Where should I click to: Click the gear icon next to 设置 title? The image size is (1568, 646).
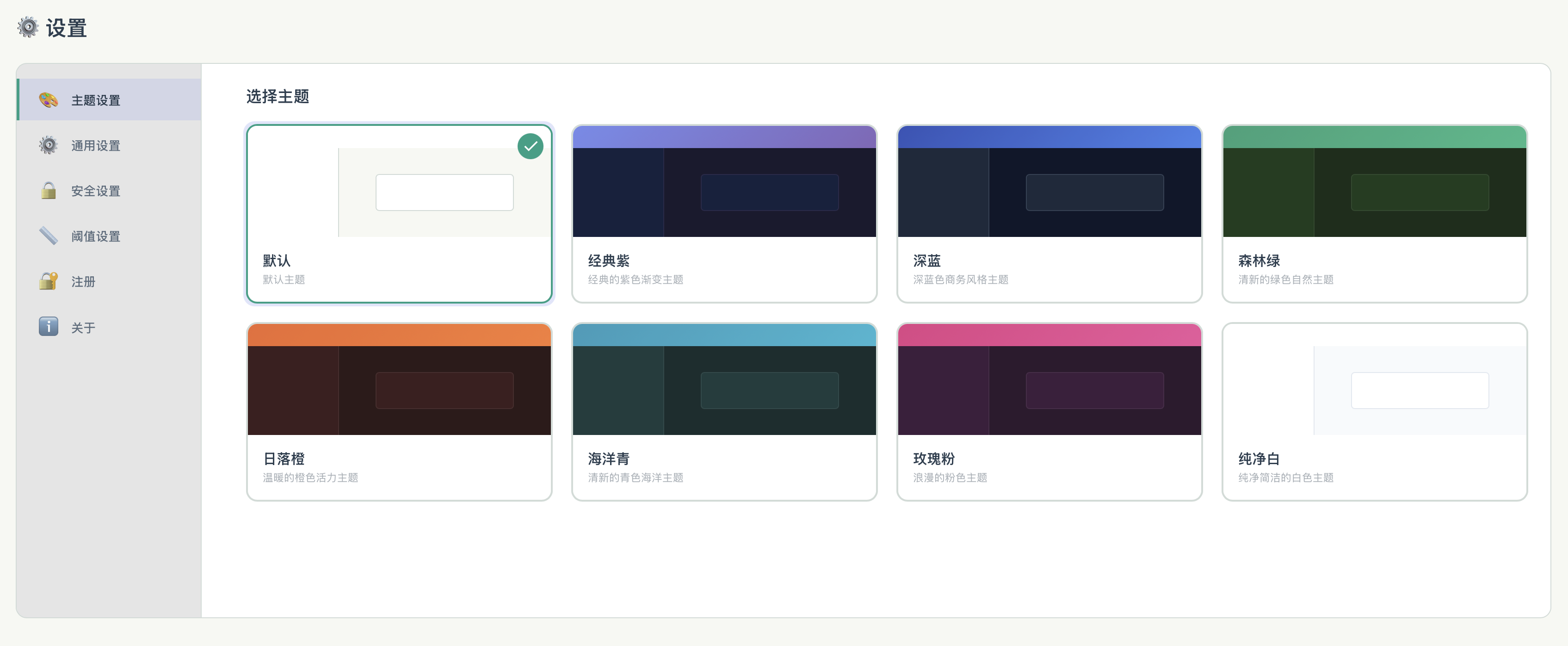pos(27,27)
